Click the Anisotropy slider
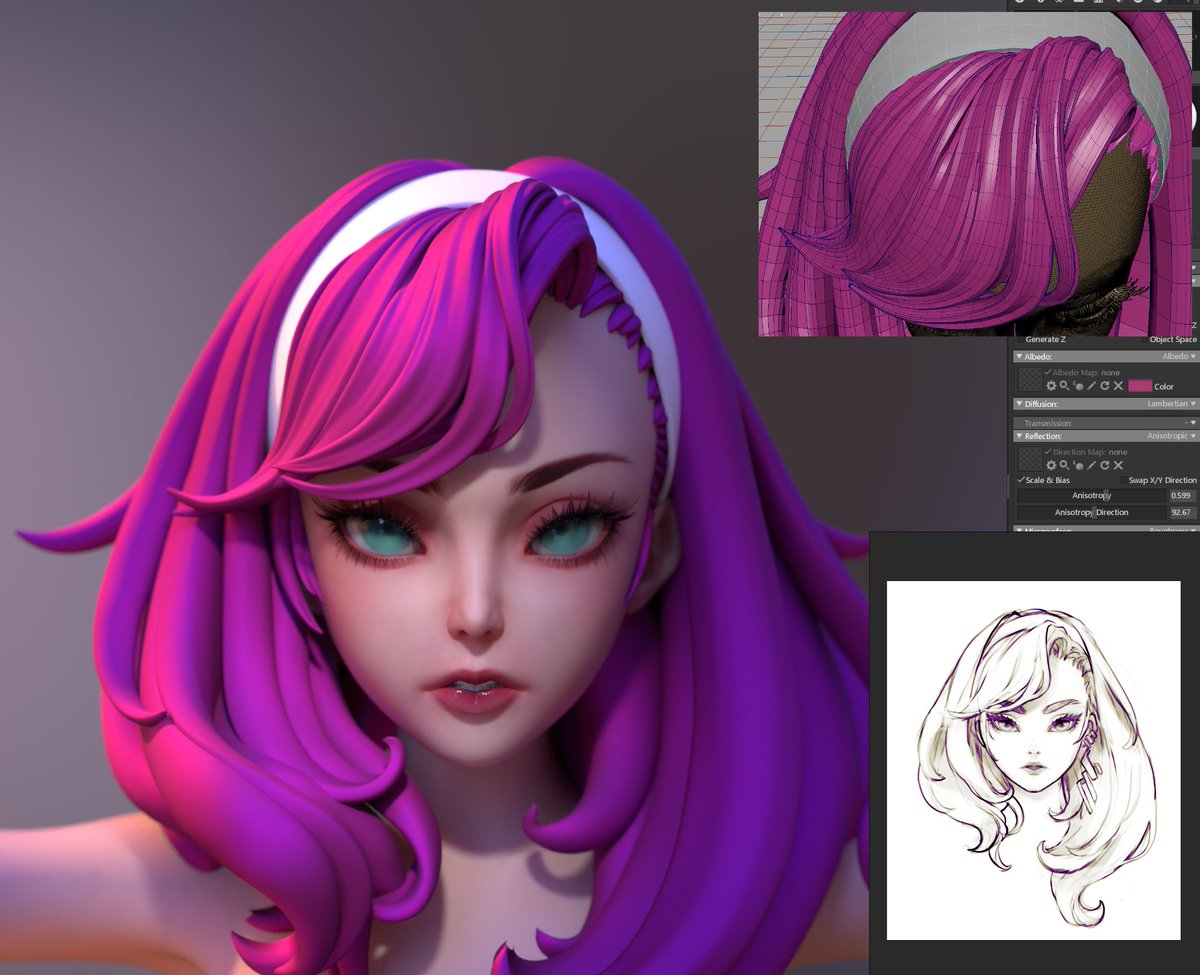The width and height of the screenshot is (1200, 975). click(1091, 495)
